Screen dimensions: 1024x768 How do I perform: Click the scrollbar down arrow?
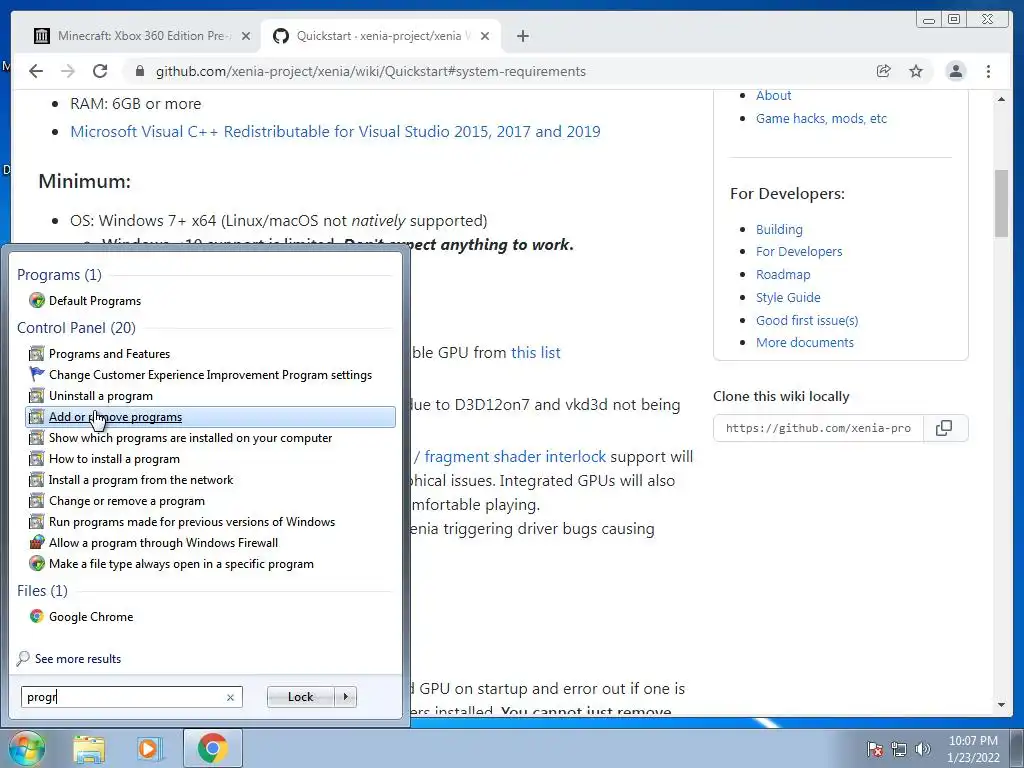point(1001,705)
